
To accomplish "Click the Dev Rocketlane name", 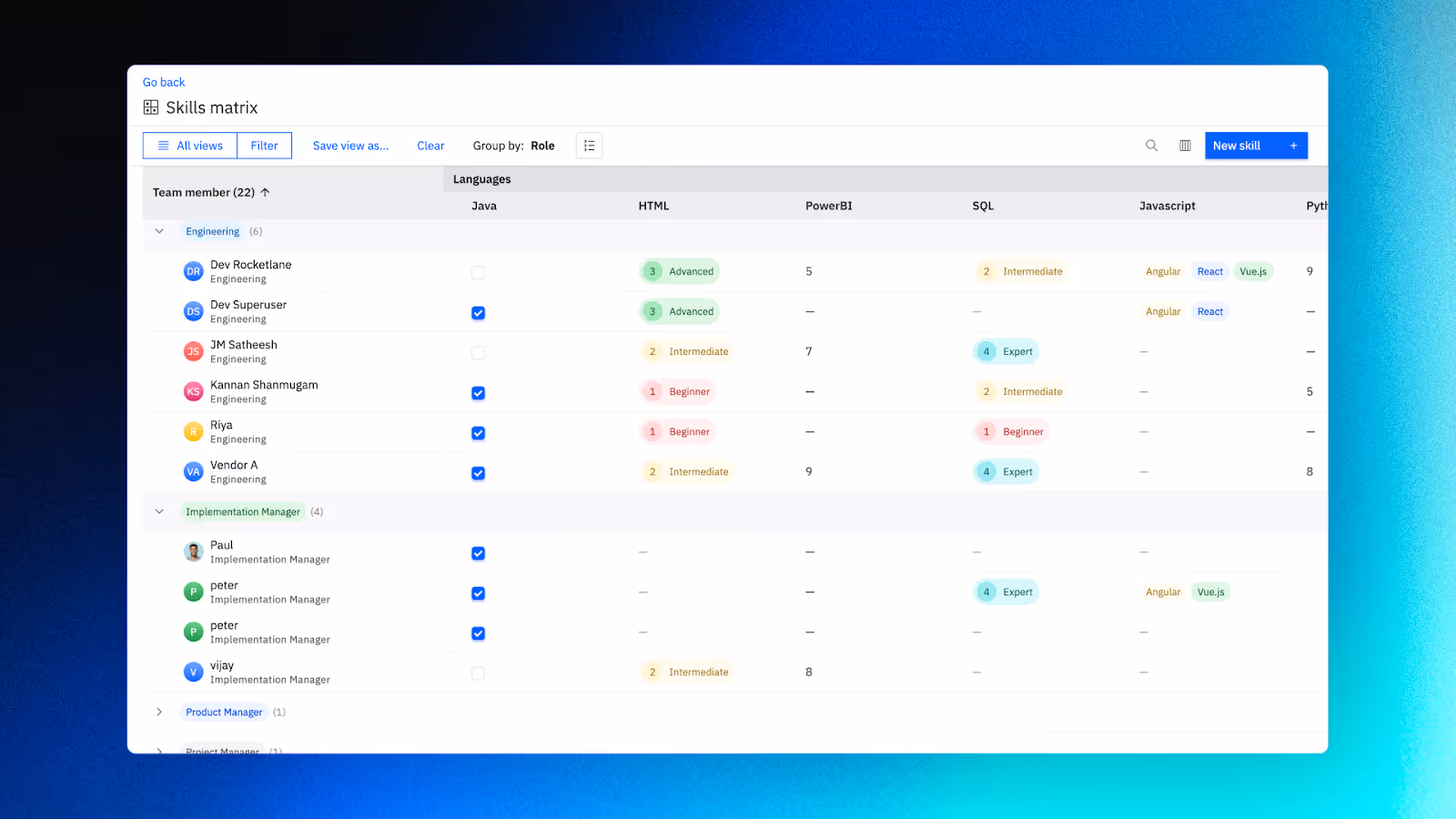I will (x=251, y=265).
